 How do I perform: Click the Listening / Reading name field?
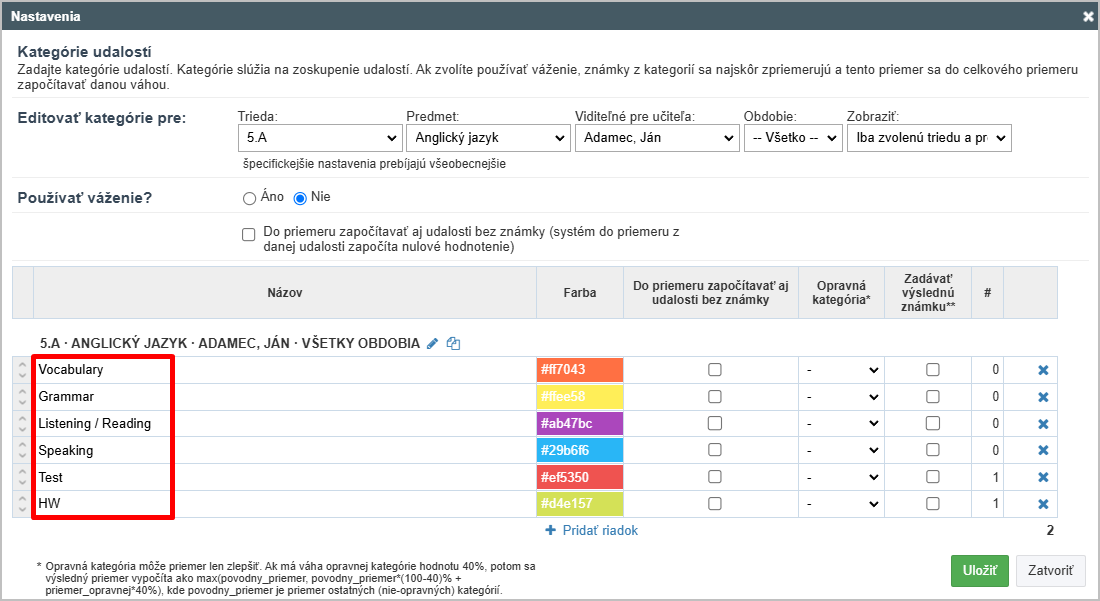[285, 423]
